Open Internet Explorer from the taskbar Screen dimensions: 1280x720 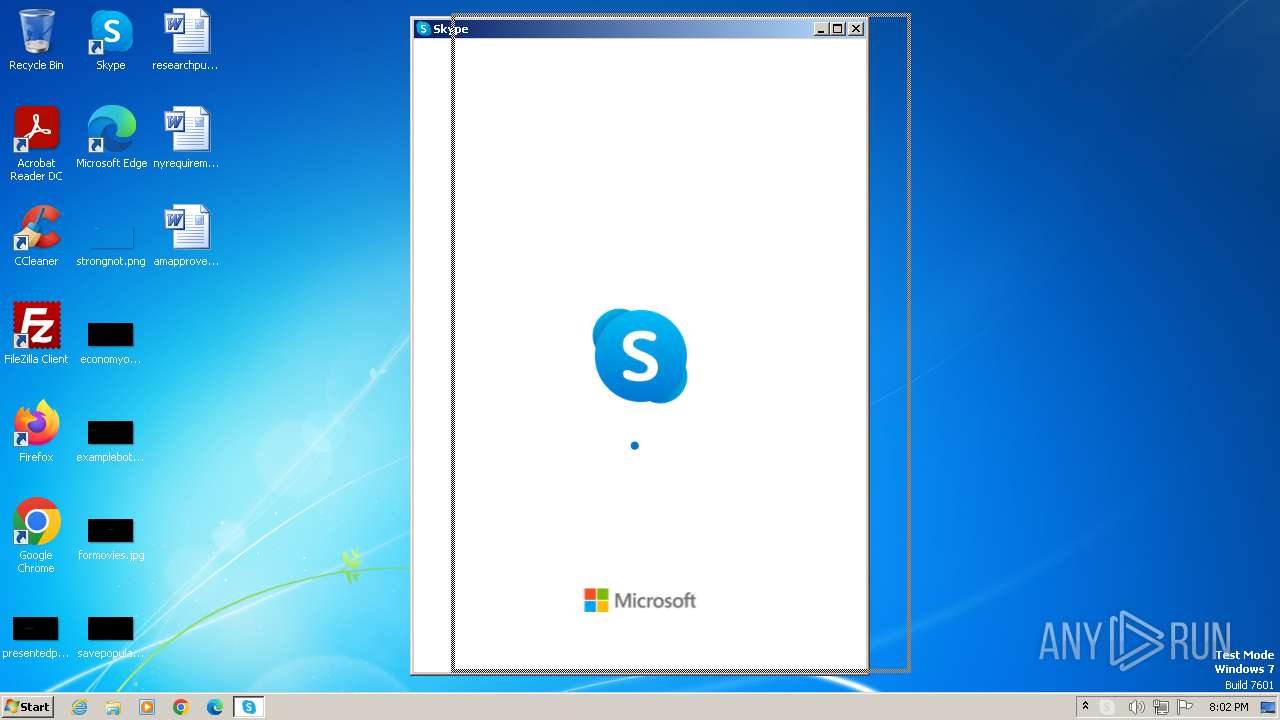pos(79,707)
